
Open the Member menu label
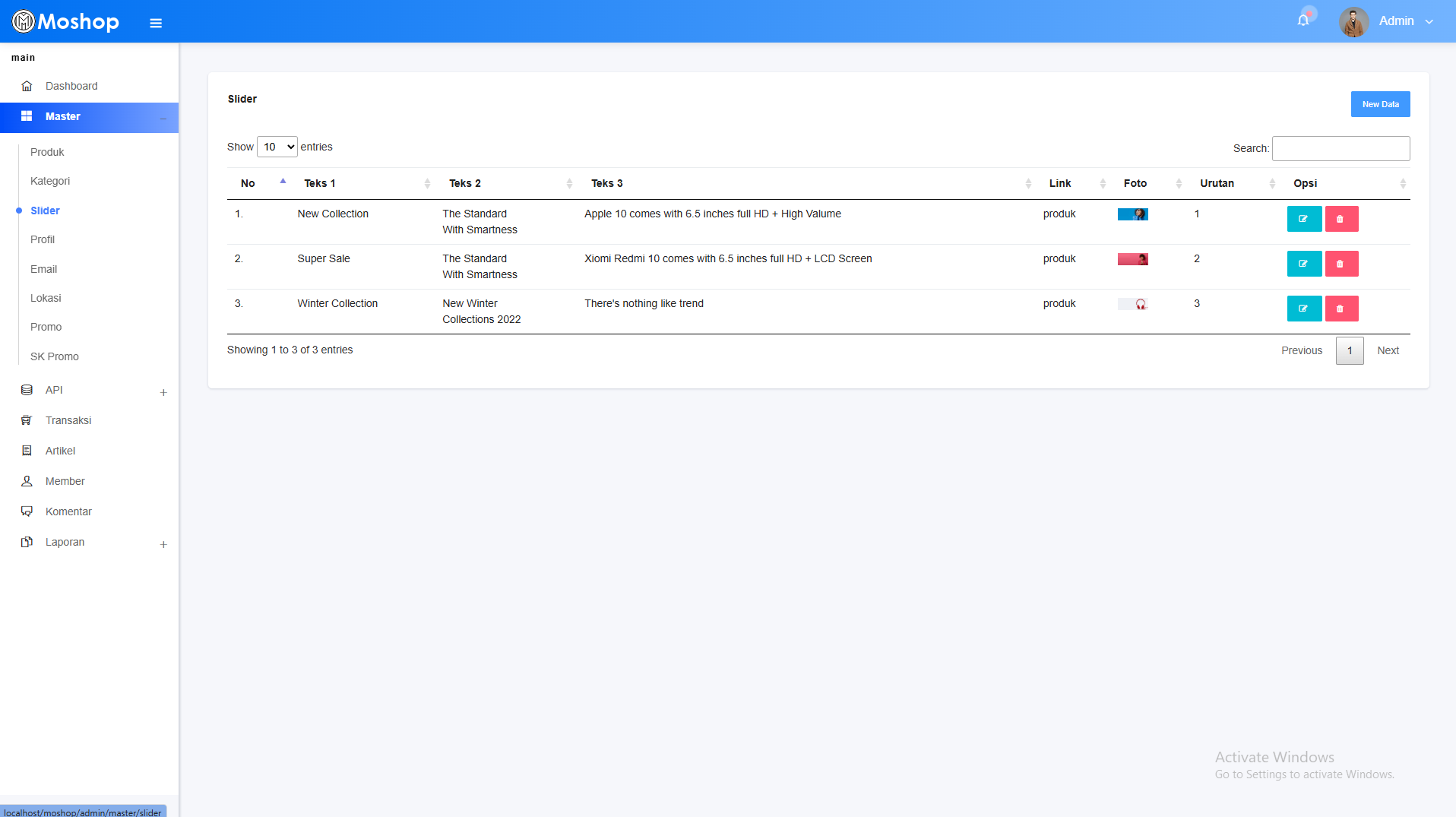[65, 481]
